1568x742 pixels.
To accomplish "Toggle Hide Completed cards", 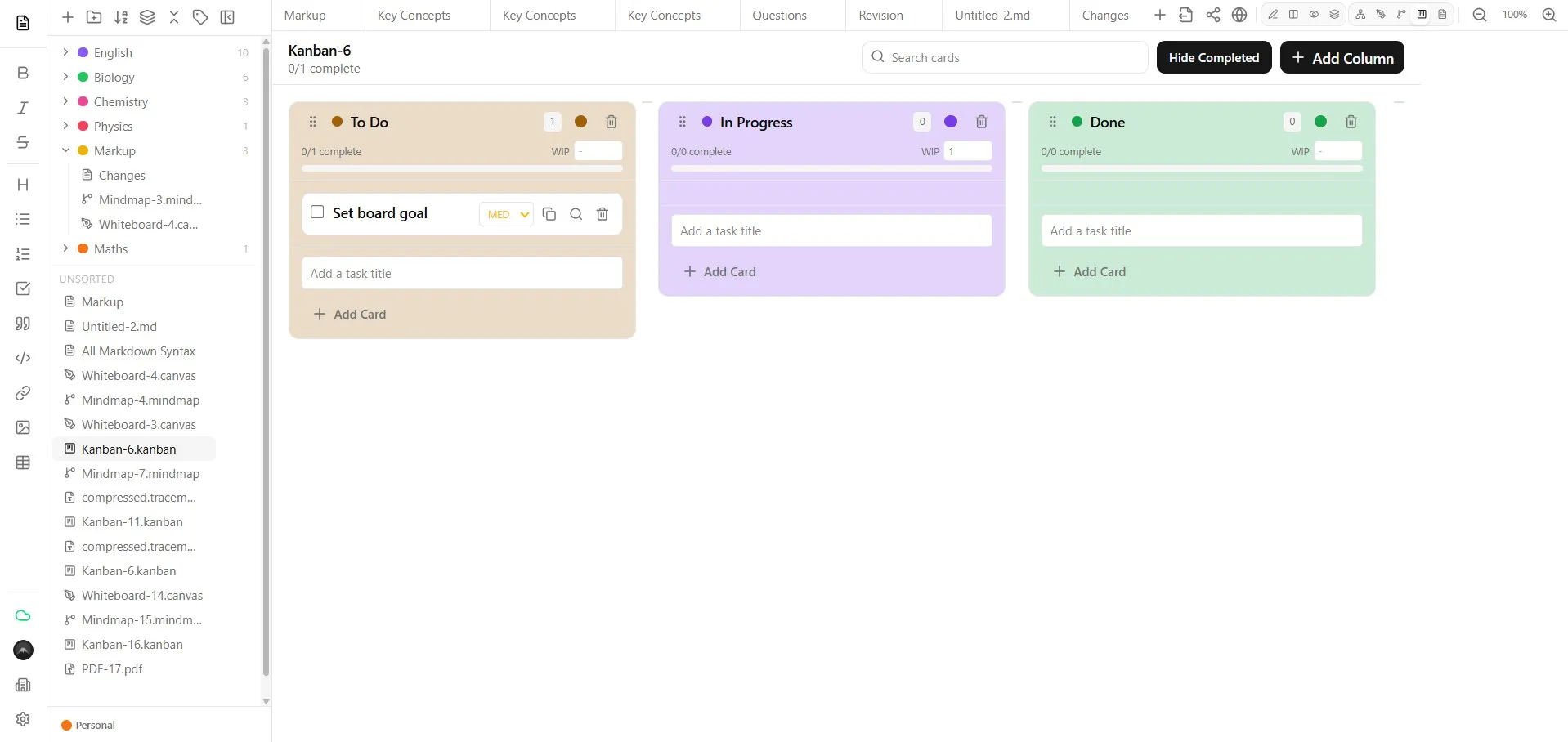I will pyautogui.click(x=1214, y=57).
